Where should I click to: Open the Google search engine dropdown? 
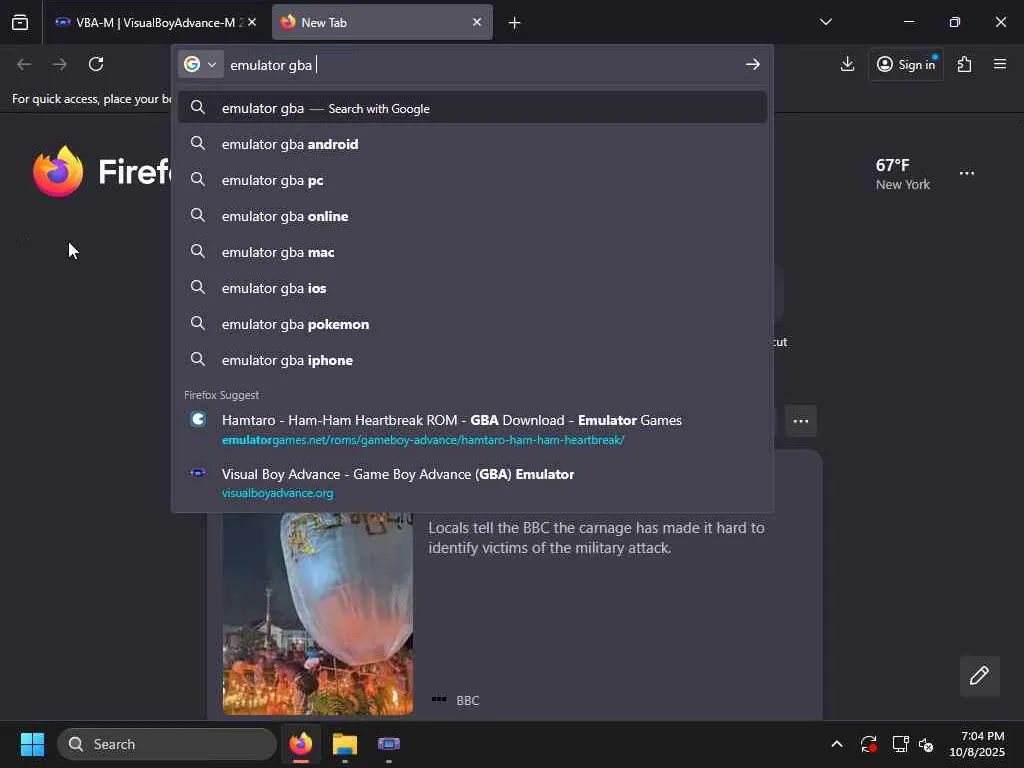click(200, 64)
